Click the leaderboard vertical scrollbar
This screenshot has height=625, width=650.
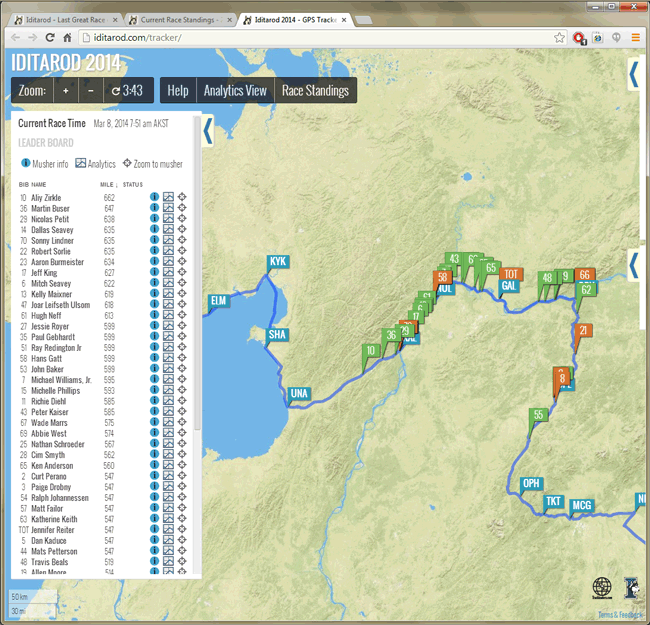point(197,274)
